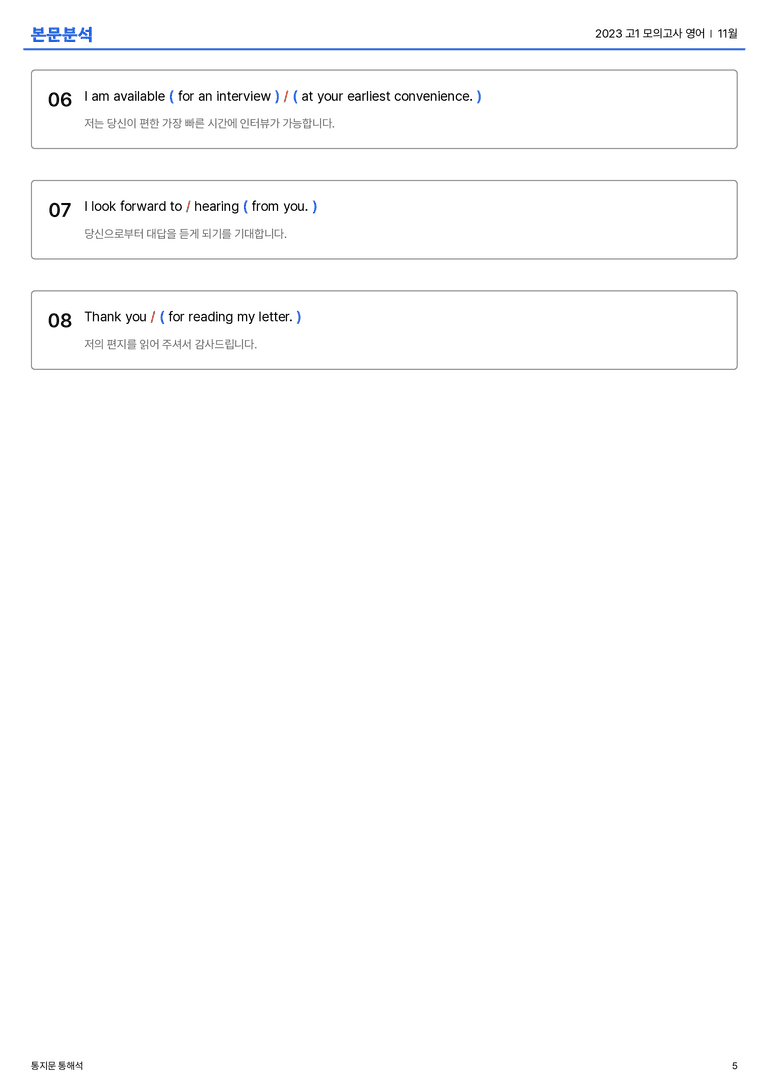Image resolution: width=768 pixels, height=1087 pixels.
Task: Click the phrase 'for an interview'
Action: (x=225, y=96)
